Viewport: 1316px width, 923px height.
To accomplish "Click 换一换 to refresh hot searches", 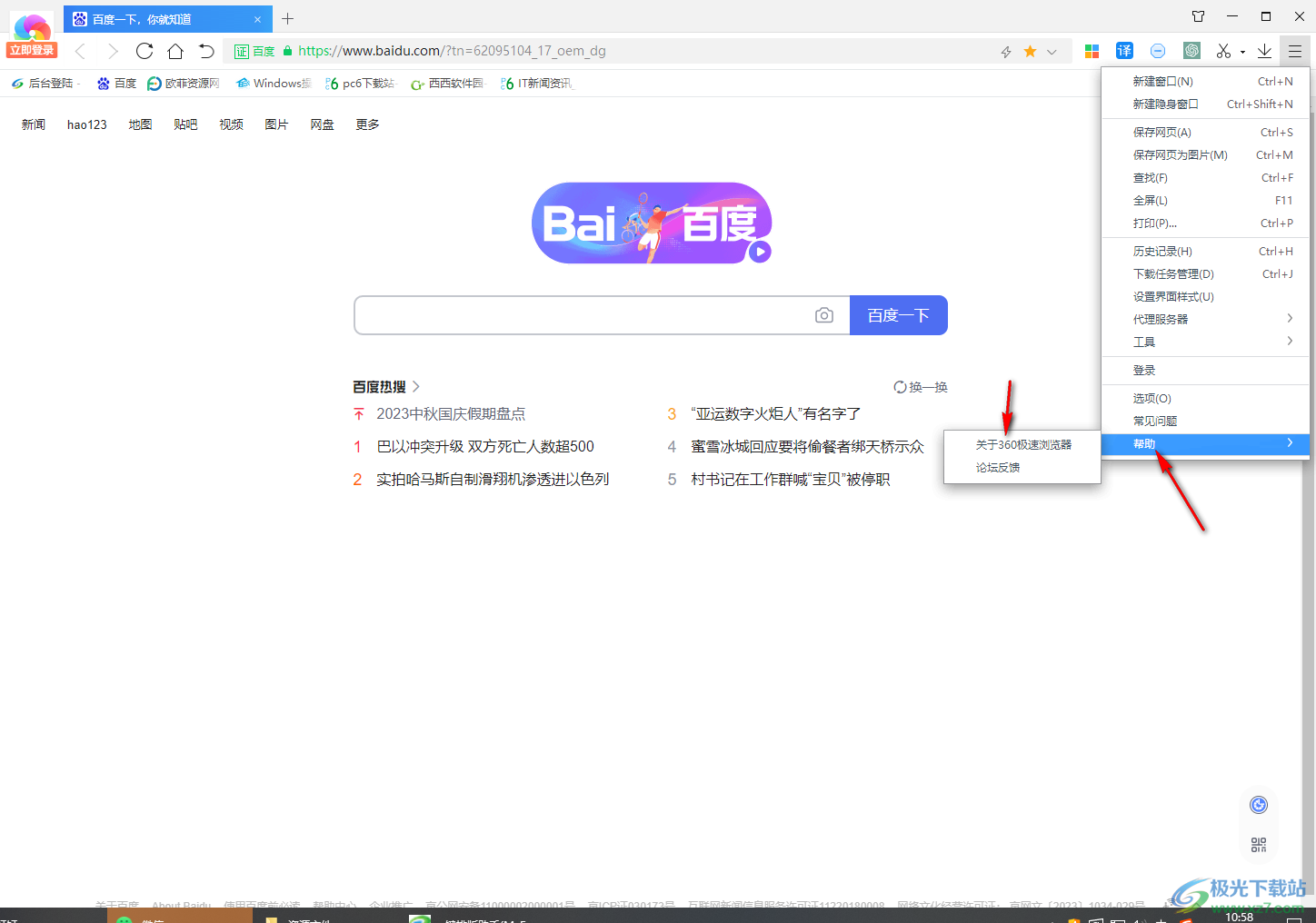I will pyautogui.click(x=920, y=387).
